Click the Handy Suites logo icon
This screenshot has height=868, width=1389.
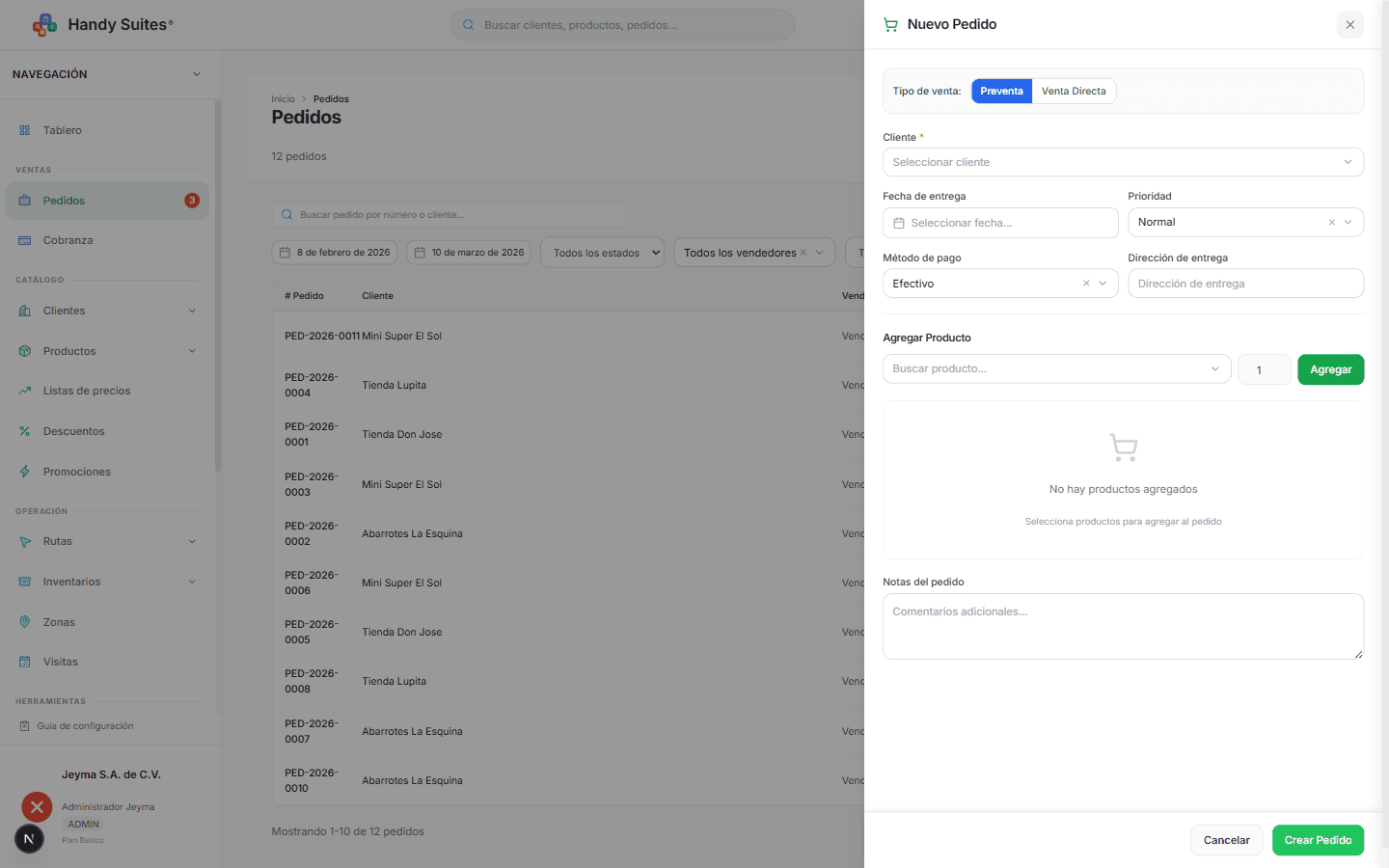[44, 25]
